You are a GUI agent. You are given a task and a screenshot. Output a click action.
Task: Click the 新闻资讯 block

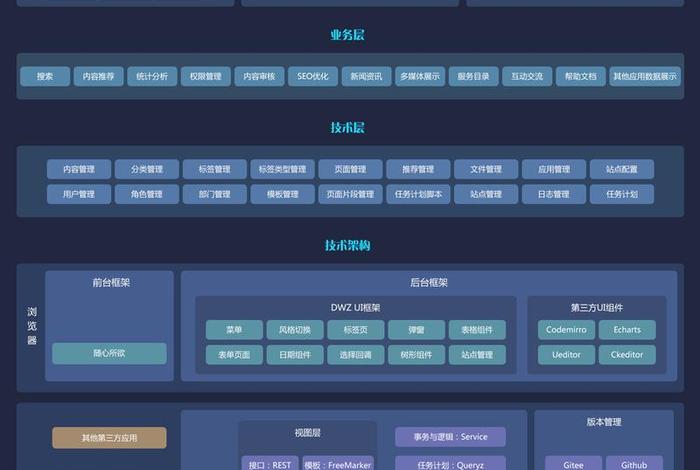[x=367, y=76]
